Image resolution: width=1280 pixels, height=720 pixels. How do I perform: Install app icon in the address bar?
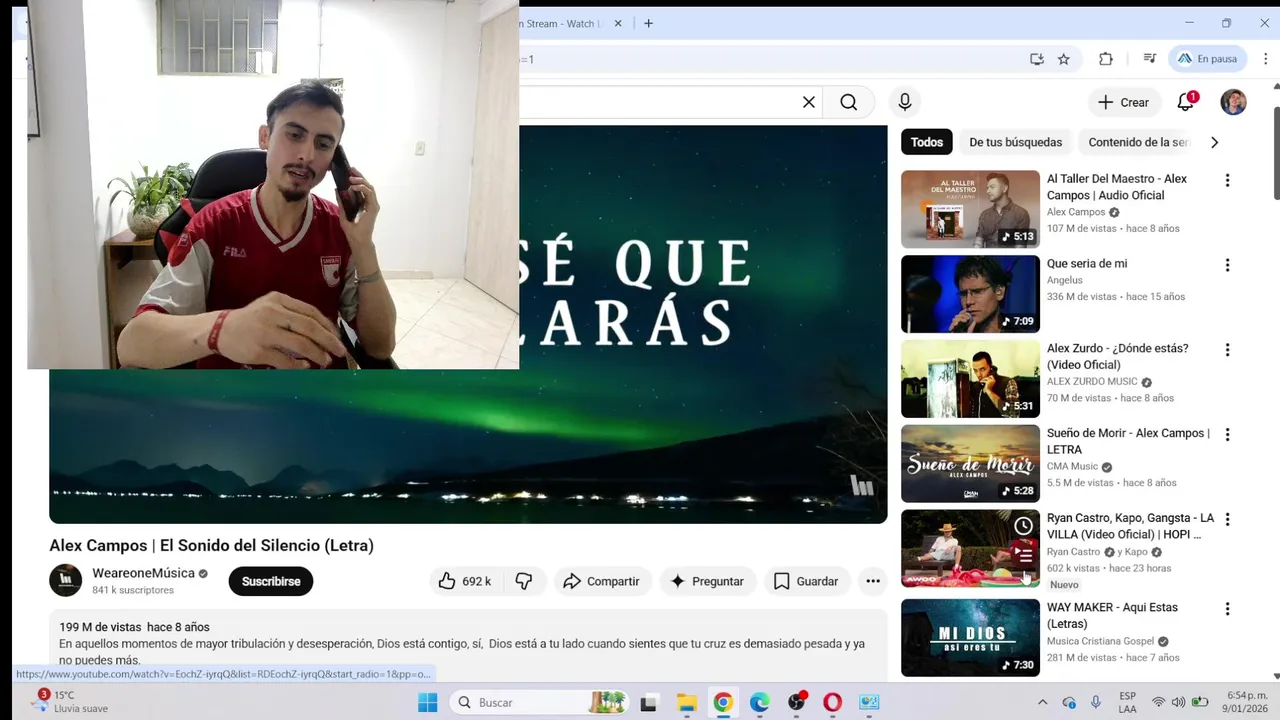1037,59
